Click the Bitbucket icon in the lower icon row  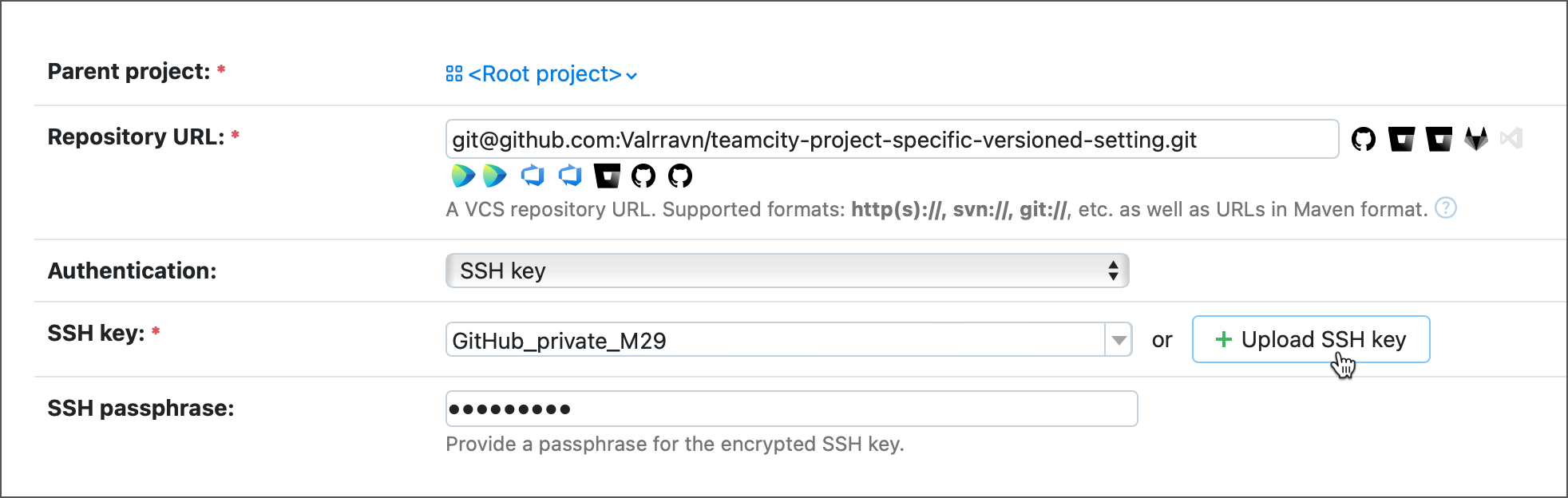coord(608,176)
